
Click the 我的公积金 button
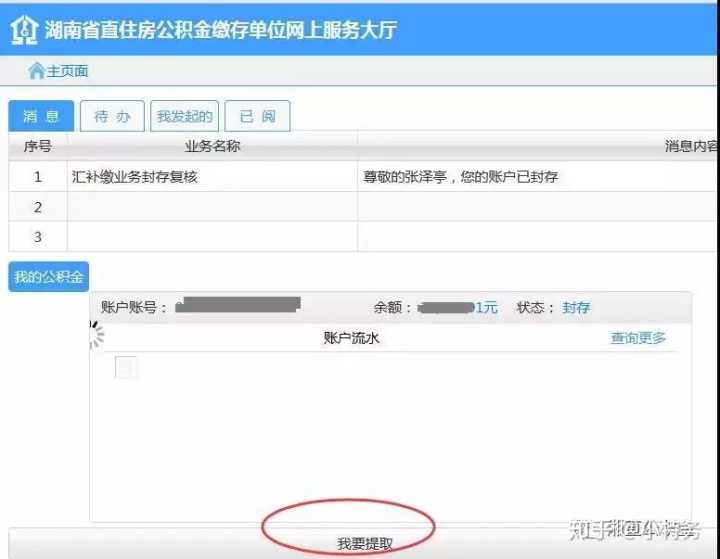point(48,277)
